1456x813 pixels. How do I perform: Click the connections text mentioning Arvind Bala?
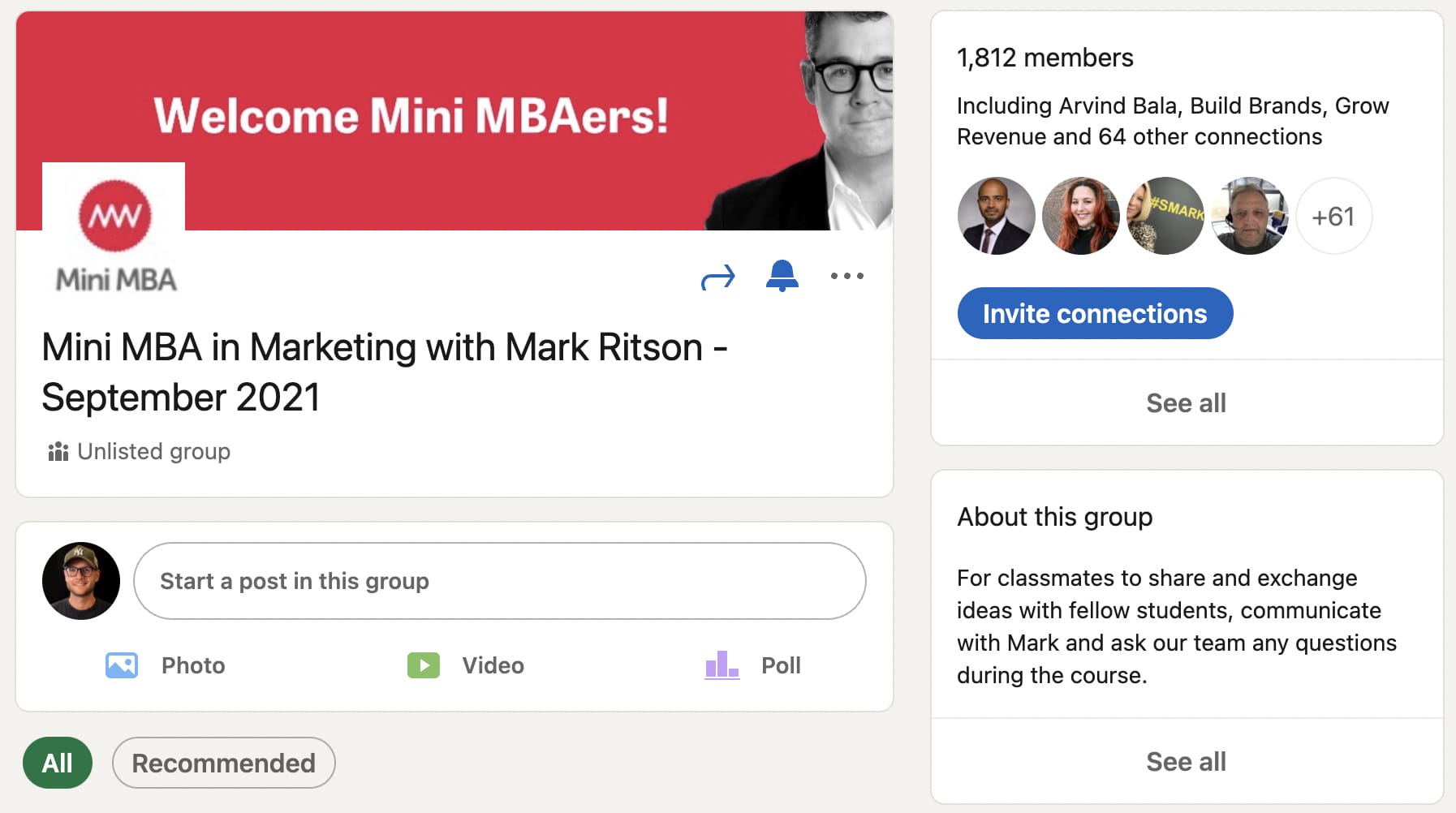click(x=1173, y=121)
